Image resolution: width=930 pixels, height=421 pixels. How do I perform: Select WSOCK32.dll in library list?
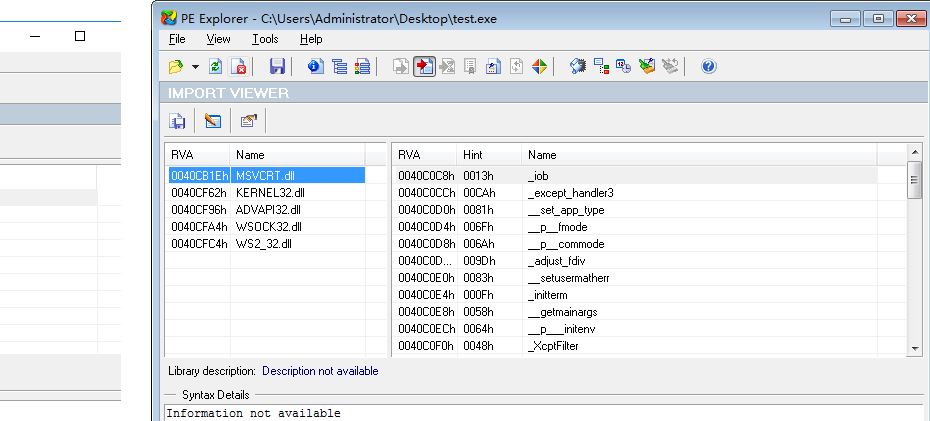(x=269, y=227)
